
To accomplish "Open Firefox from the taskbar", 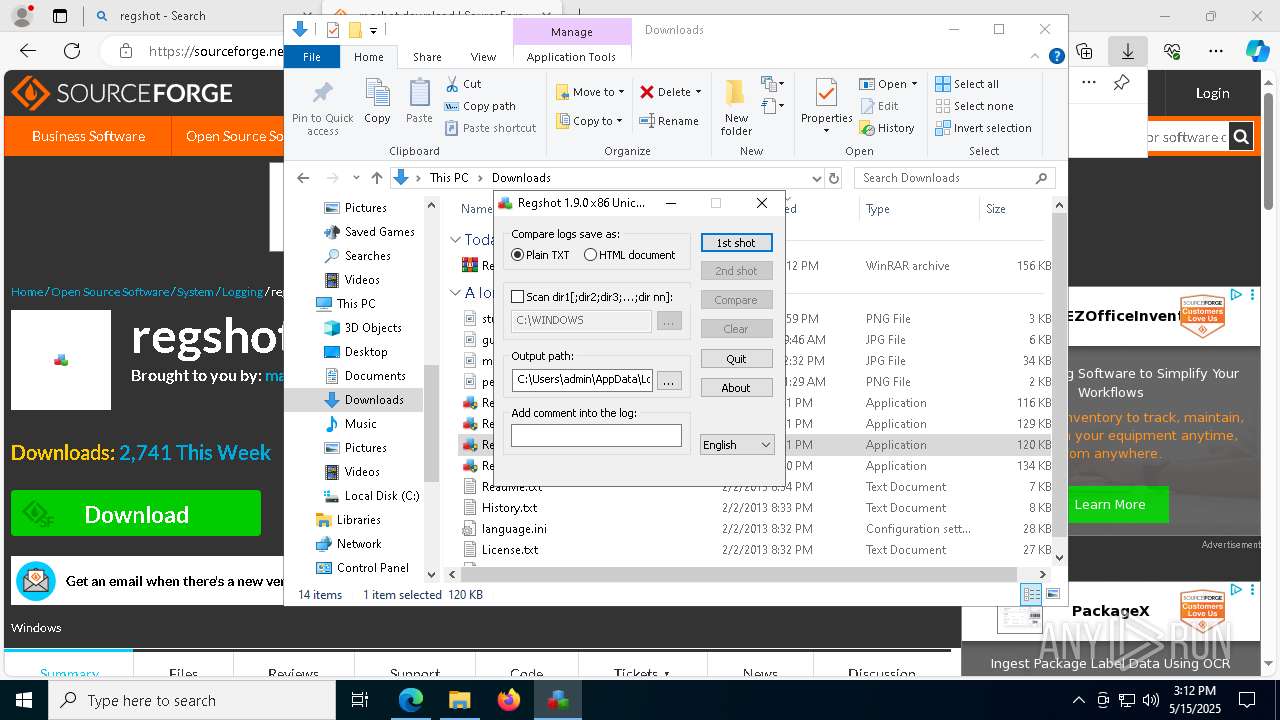I will point(508,700).
